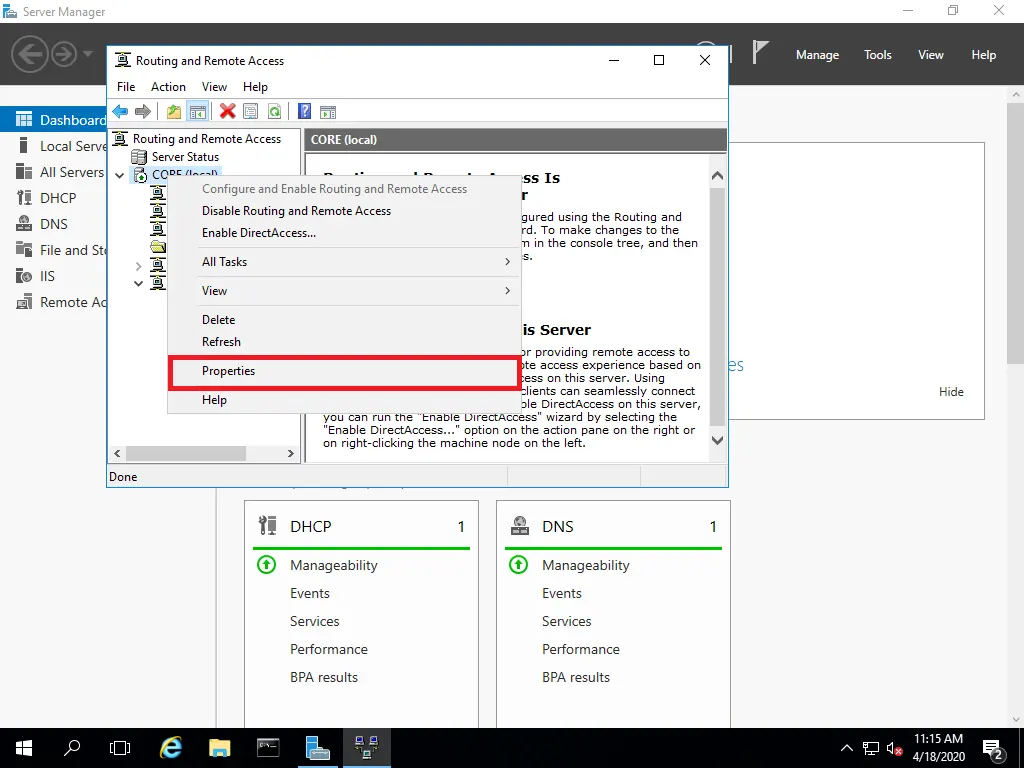Open the View menu in RRAS menu bar

(x=214, y=87)
